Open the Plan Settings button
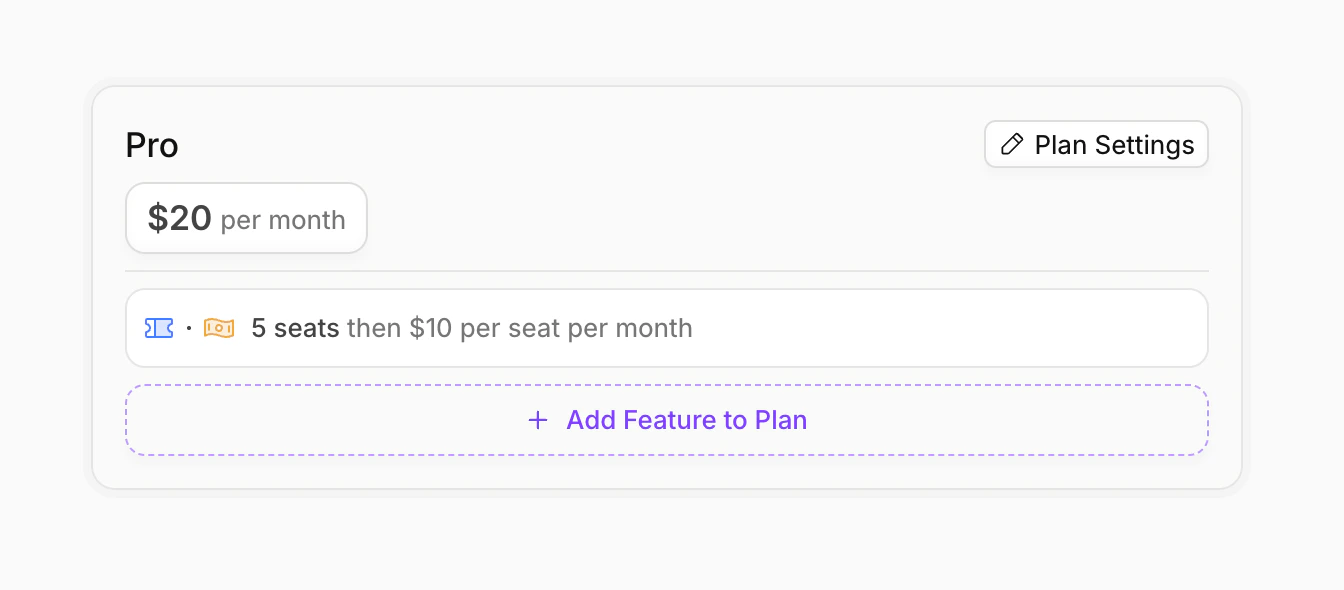The width and height of the screenshot is (1344, 590). (1096, 145)
